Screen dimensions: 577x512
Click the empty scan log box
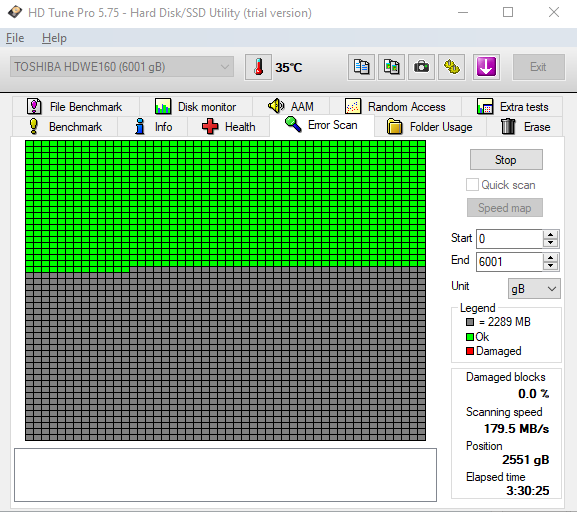(225, 475)
